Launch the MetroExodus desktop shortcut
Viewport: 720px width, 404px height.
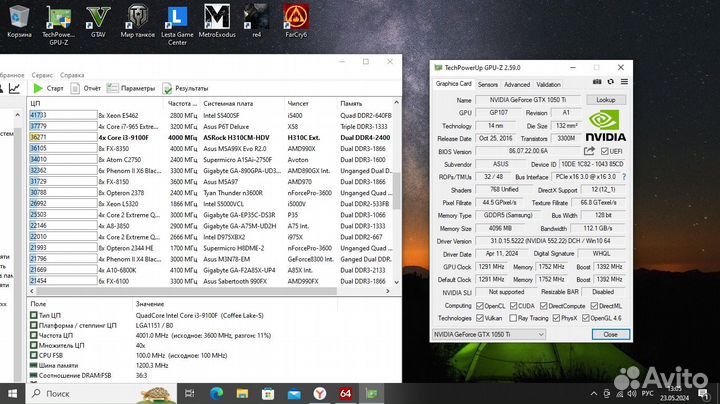(x=217, y=20)
